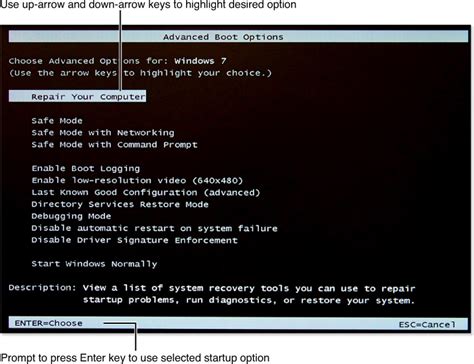Click the Description text about recovery tools
The height and width of the screenshot is (364, 474).
click(x=212, y=294)
